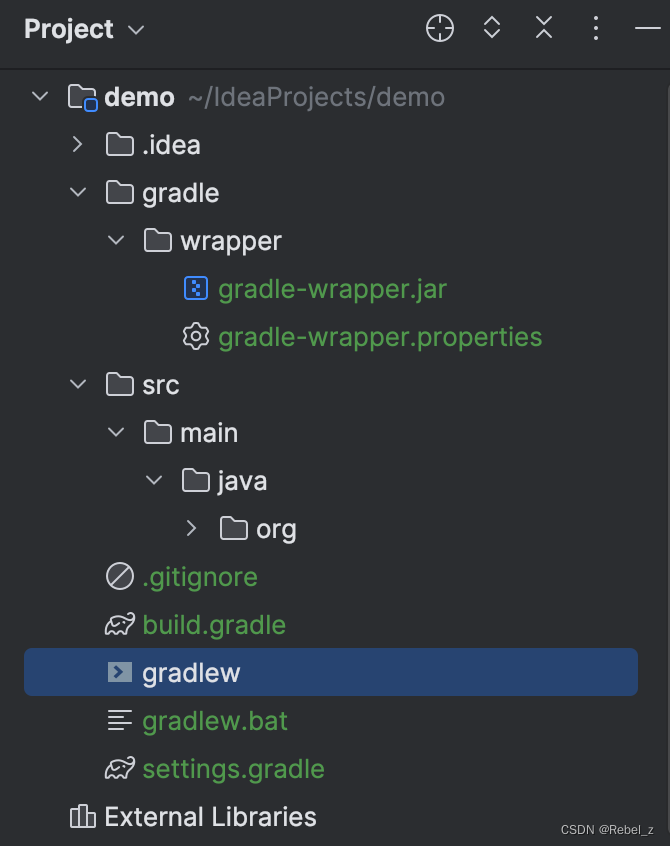Select the gradlew.bat file
The height and width of the screenshot is (846, 670).
213,720
